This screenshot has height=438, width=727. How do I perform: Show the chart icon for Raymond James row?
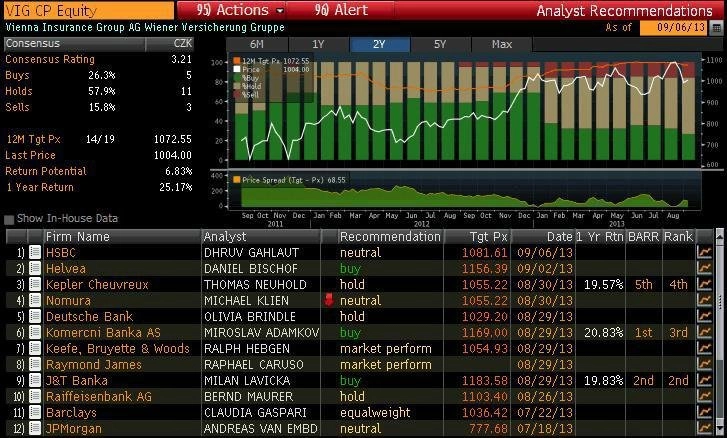(704, 364)
